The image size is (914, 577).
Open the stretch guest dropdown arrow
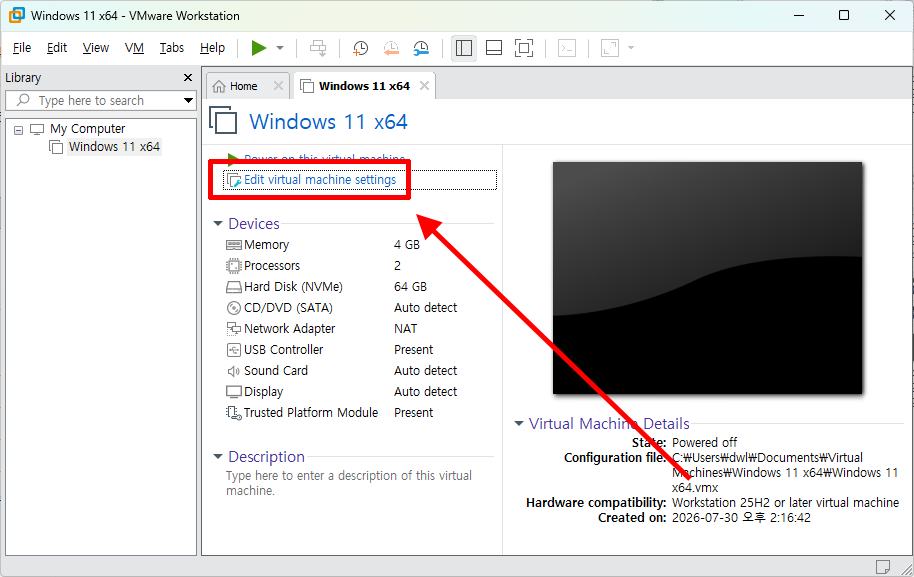[631, 48]
